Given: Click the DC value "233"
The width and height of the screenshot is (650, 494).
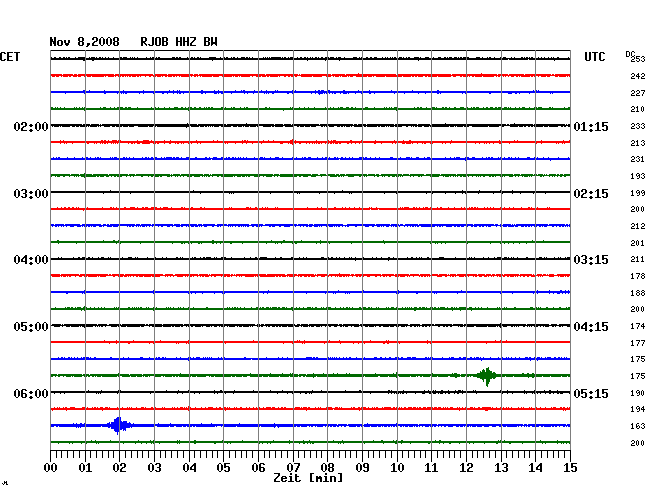Looking at the screenshot, I should point(638,126).
